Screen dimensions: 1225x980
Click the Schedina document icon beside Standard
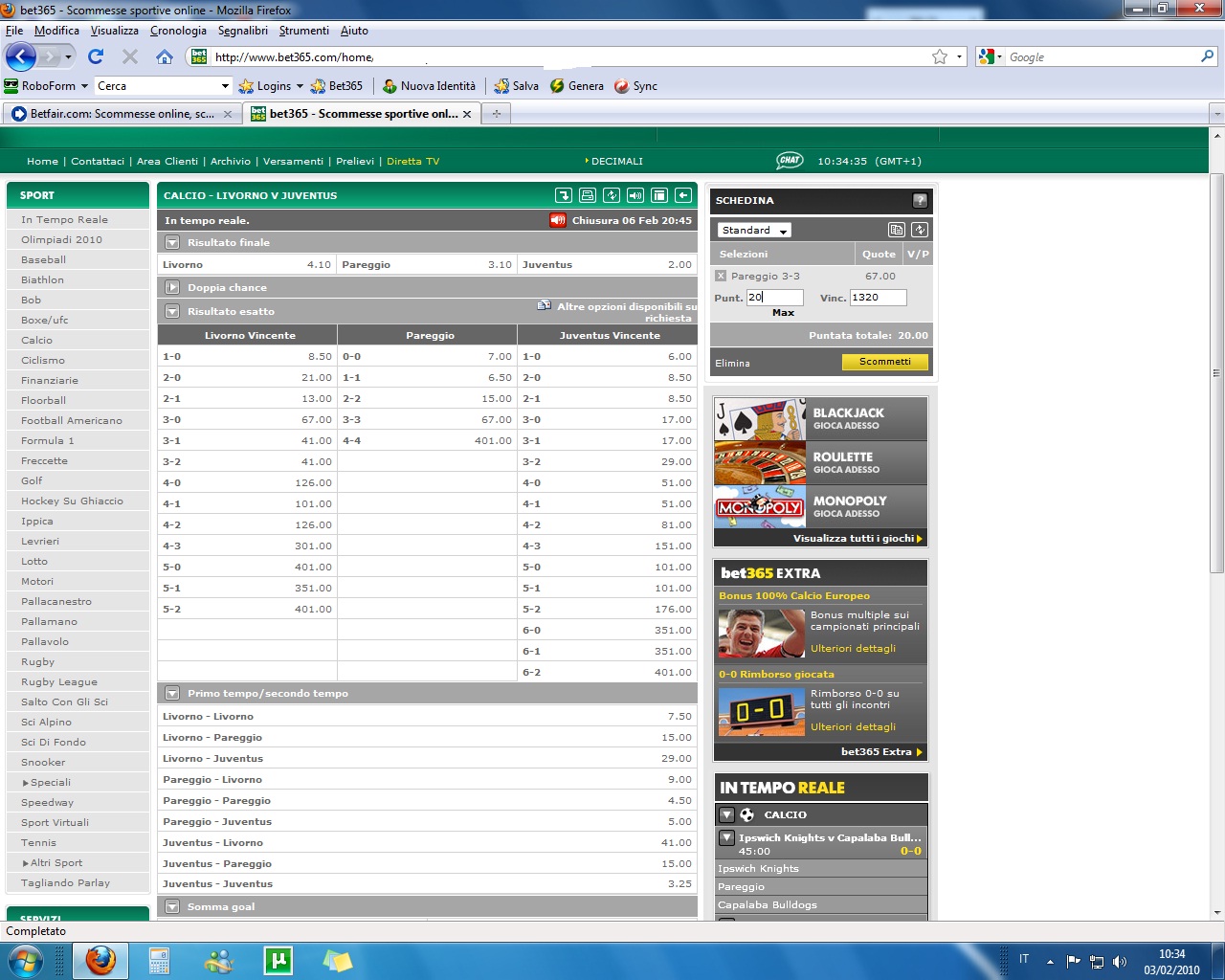pyautogui.click(x=897, y=230)
